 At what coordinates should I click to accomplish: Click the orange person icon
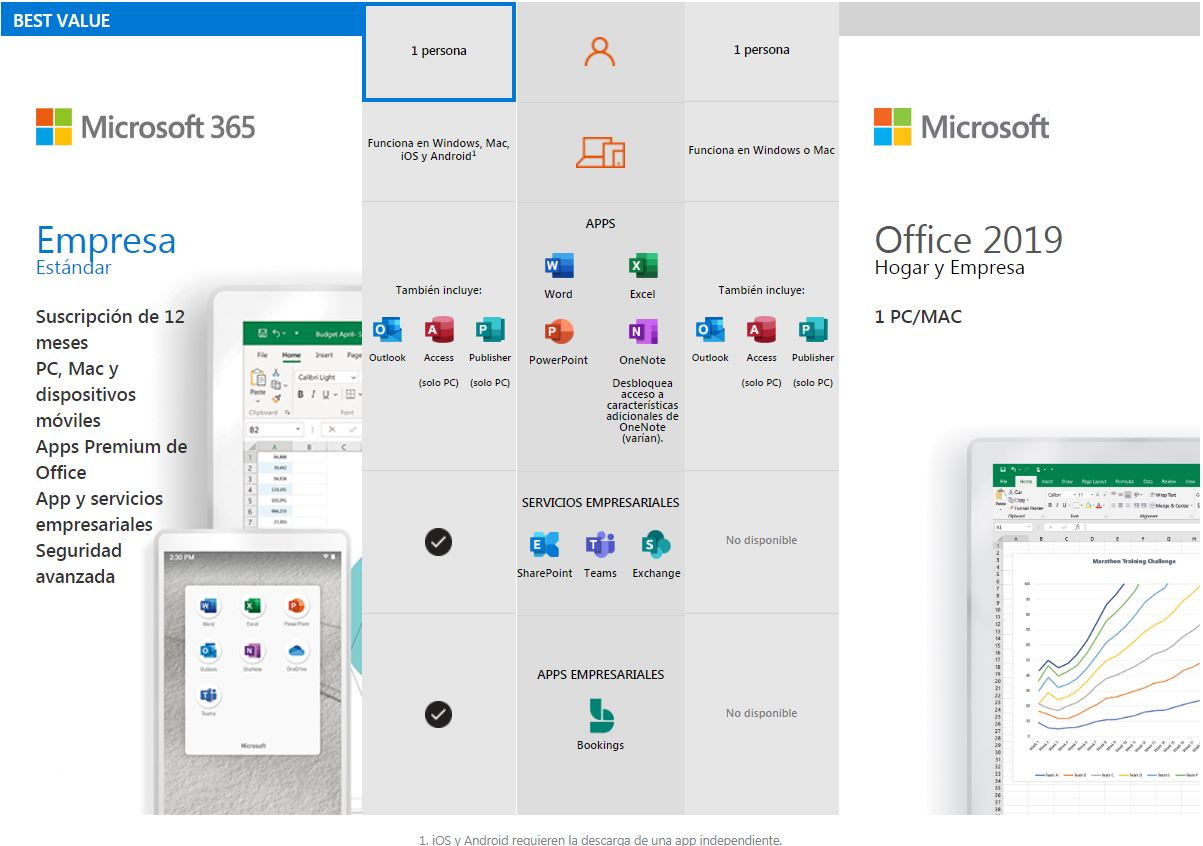coord(599,52)
